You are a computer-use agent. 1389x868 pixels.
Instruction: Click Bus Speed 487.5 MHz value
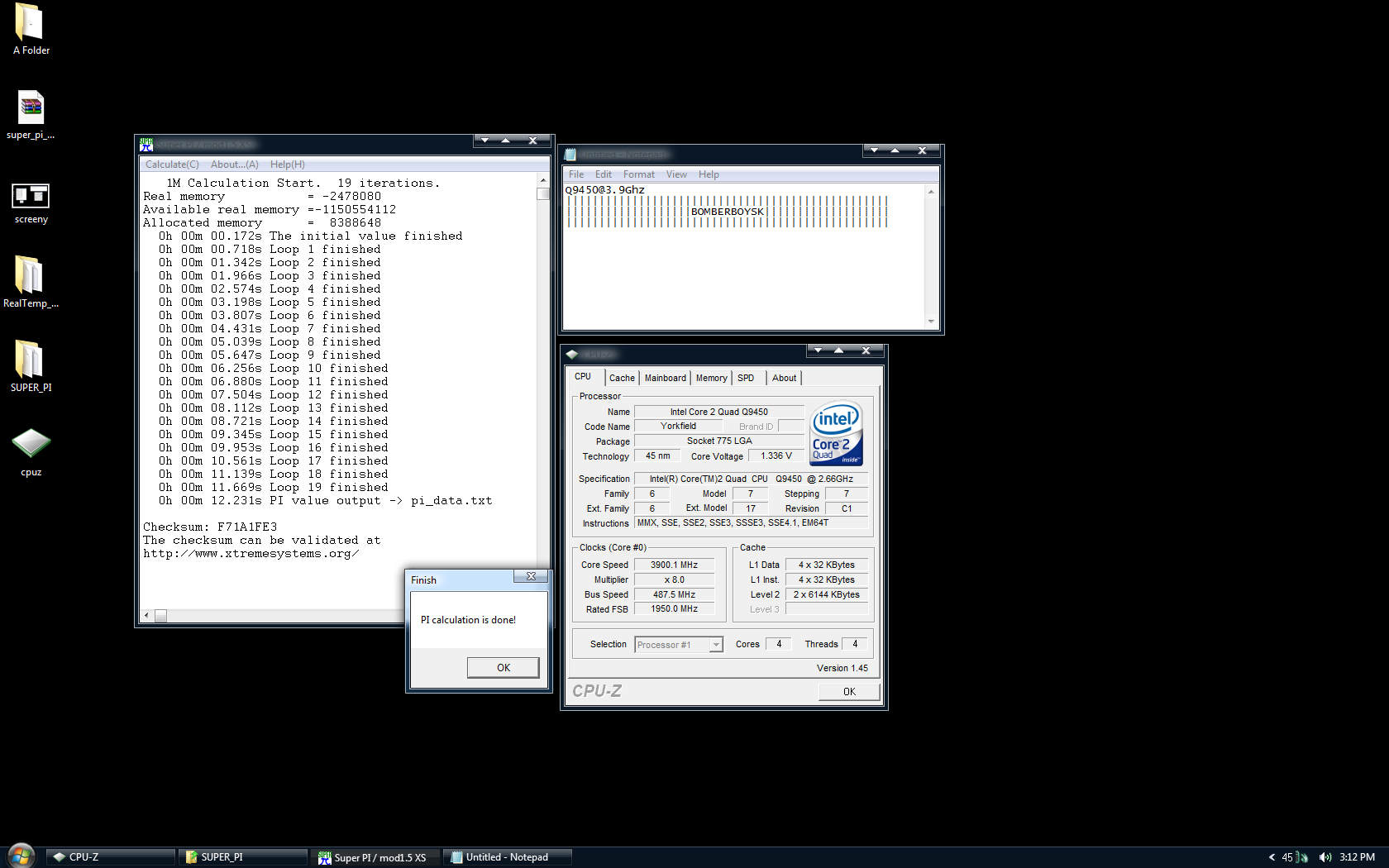pos(674,595)
